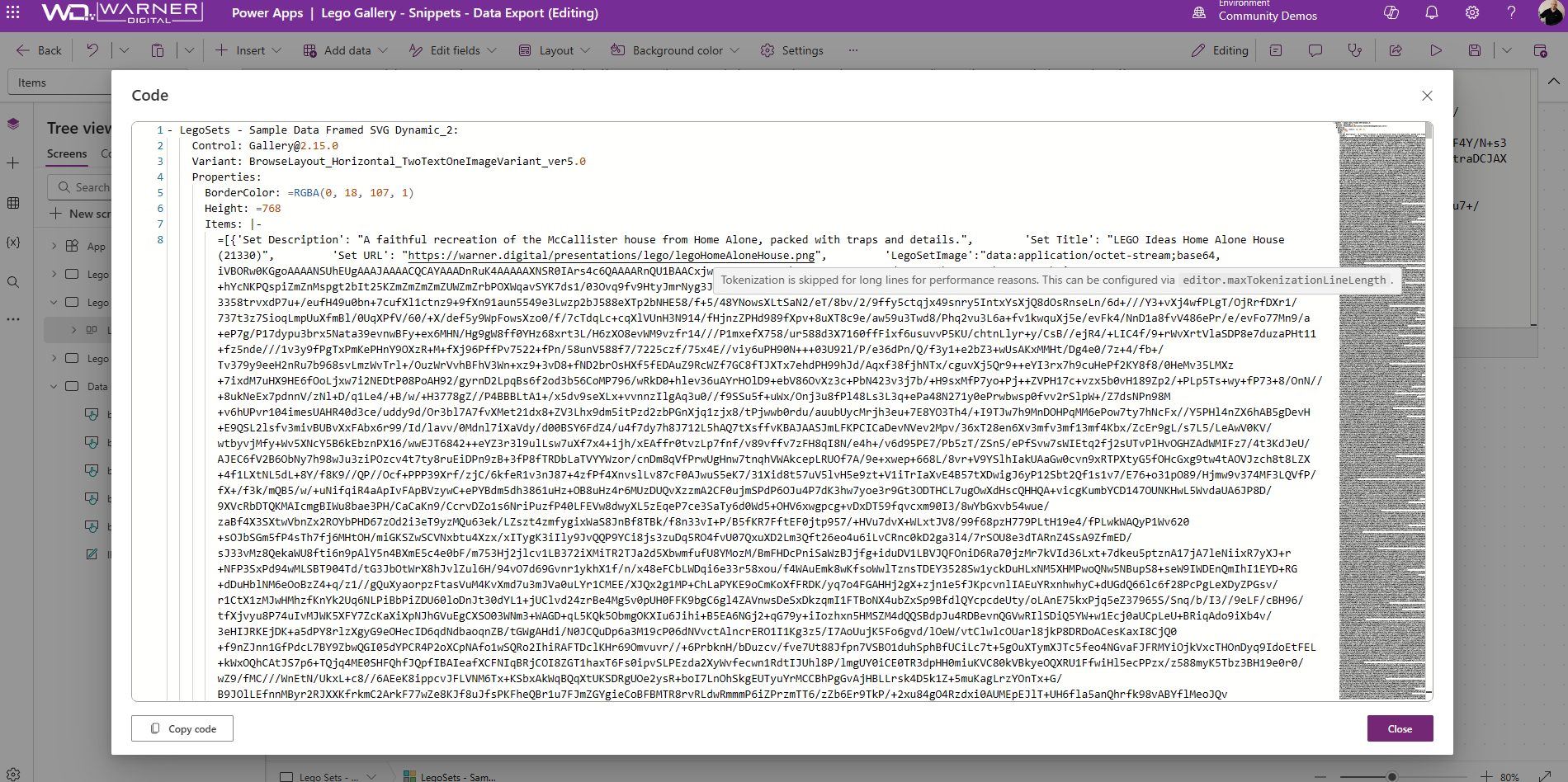Open the Undo dropdown arrow
Screen dimensions: 1568x782
click(x=124, y=50)
